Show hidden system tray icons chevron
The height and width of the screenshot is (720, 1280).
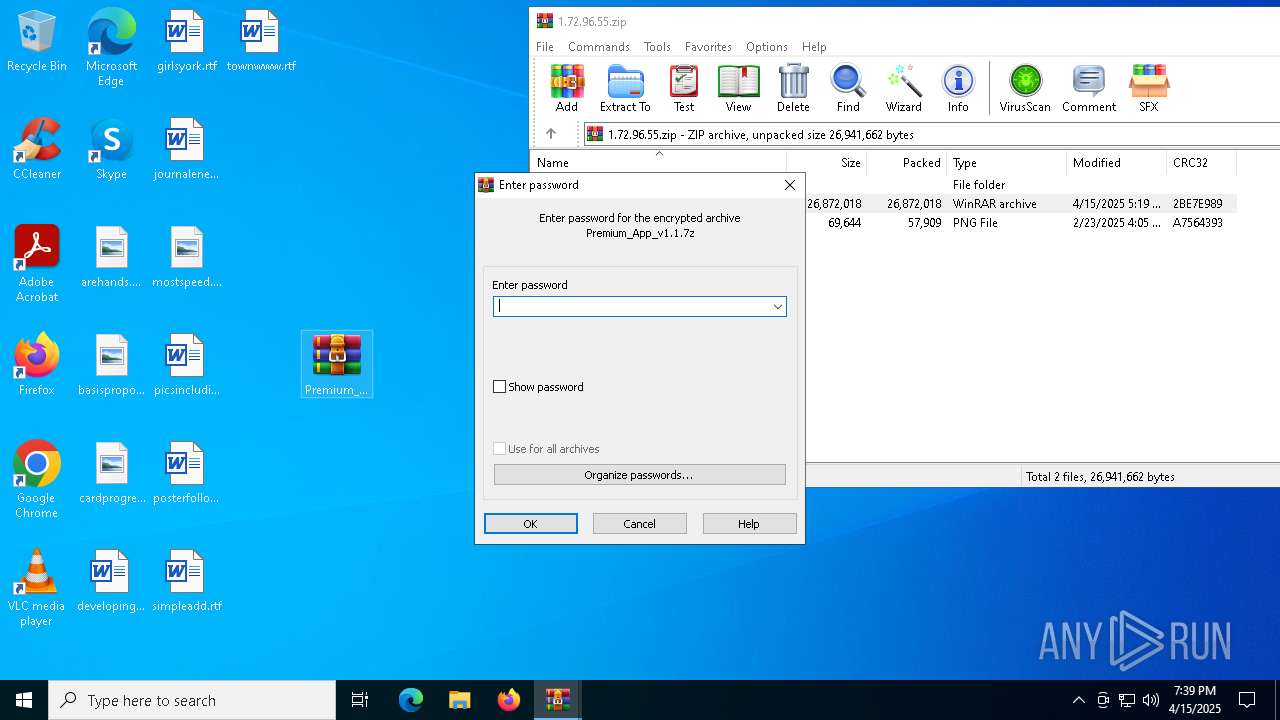pyautogui.click(x=1078, y=700)
